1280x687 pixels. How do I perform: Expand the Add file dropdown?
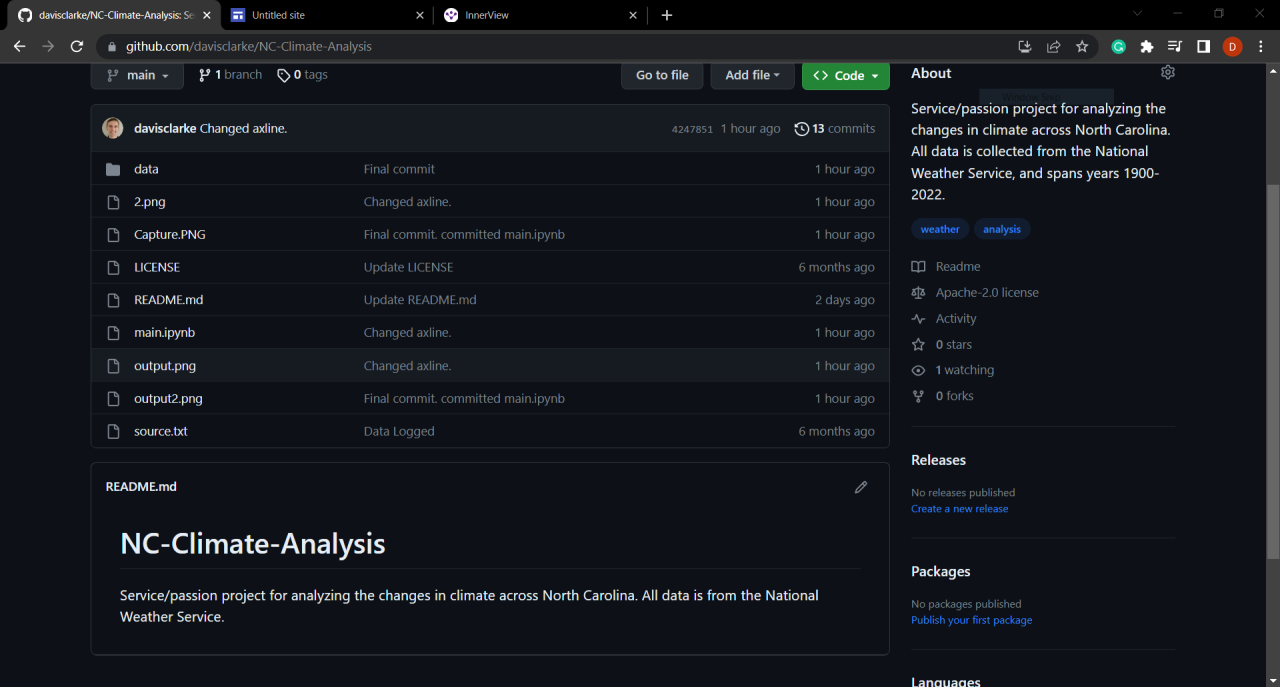[752, 75]
